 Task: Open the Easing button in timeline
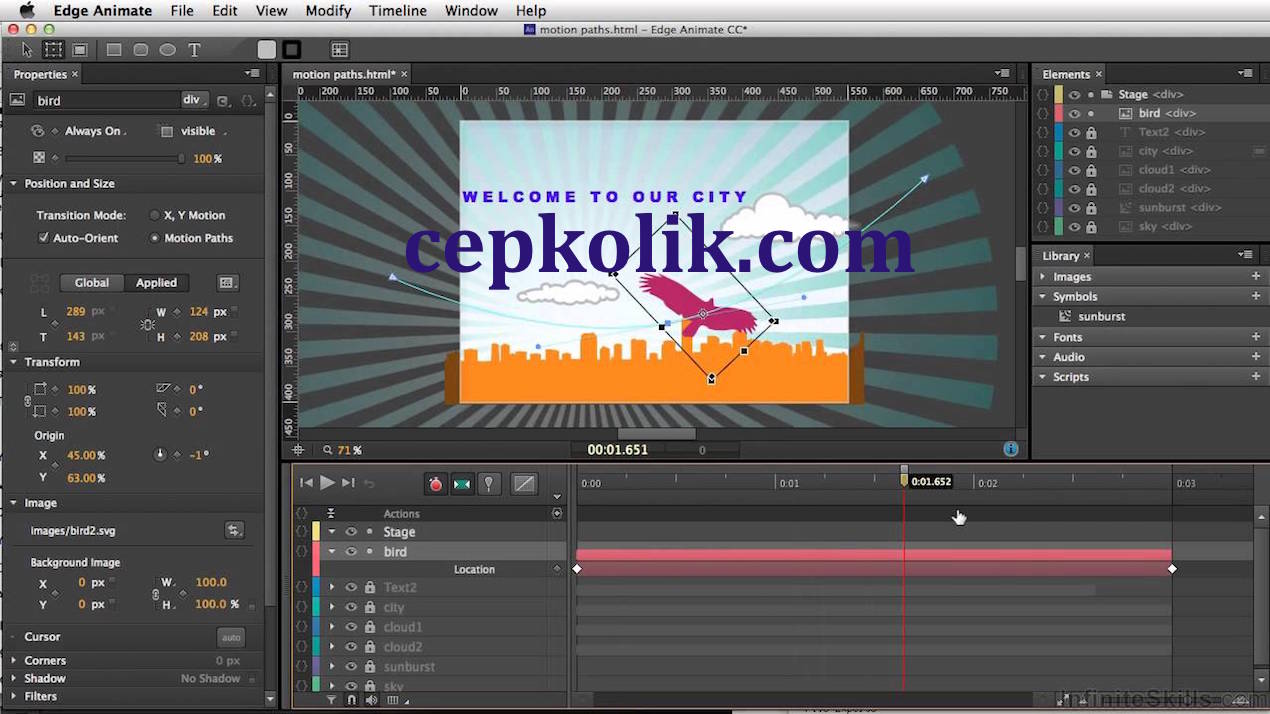click(524, 484)
